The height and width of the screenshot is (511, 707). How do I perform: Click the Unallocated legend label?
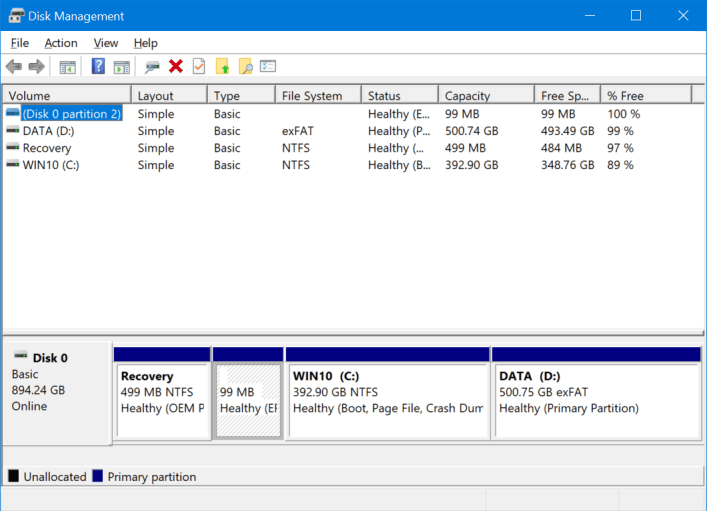tap(55, 477)
